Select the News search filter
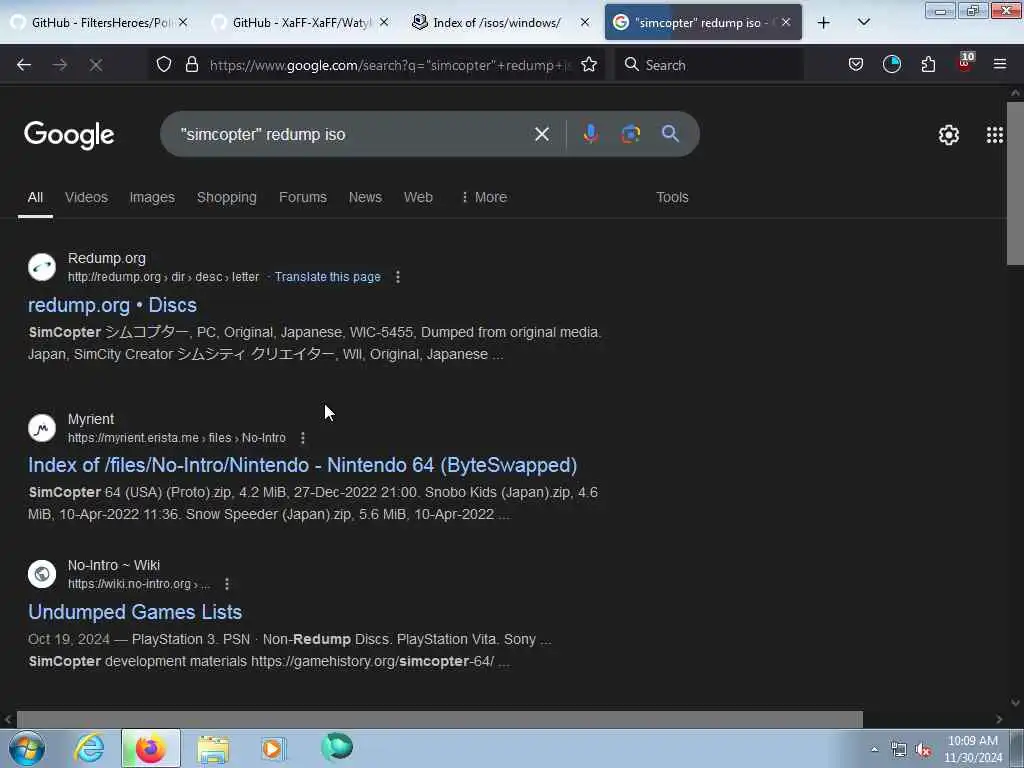The width and height of the screenshot is (1024, 768). click(365, 197)
